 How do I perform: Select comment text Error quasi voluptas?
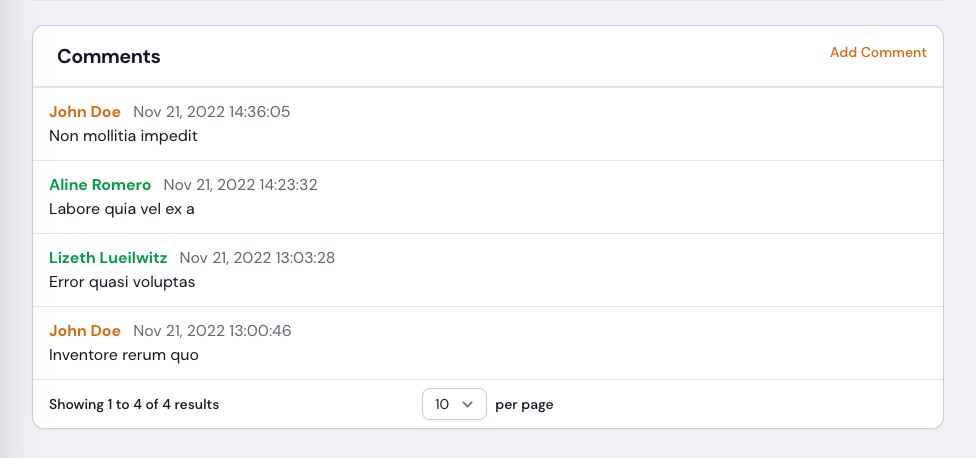pos(122,282)
